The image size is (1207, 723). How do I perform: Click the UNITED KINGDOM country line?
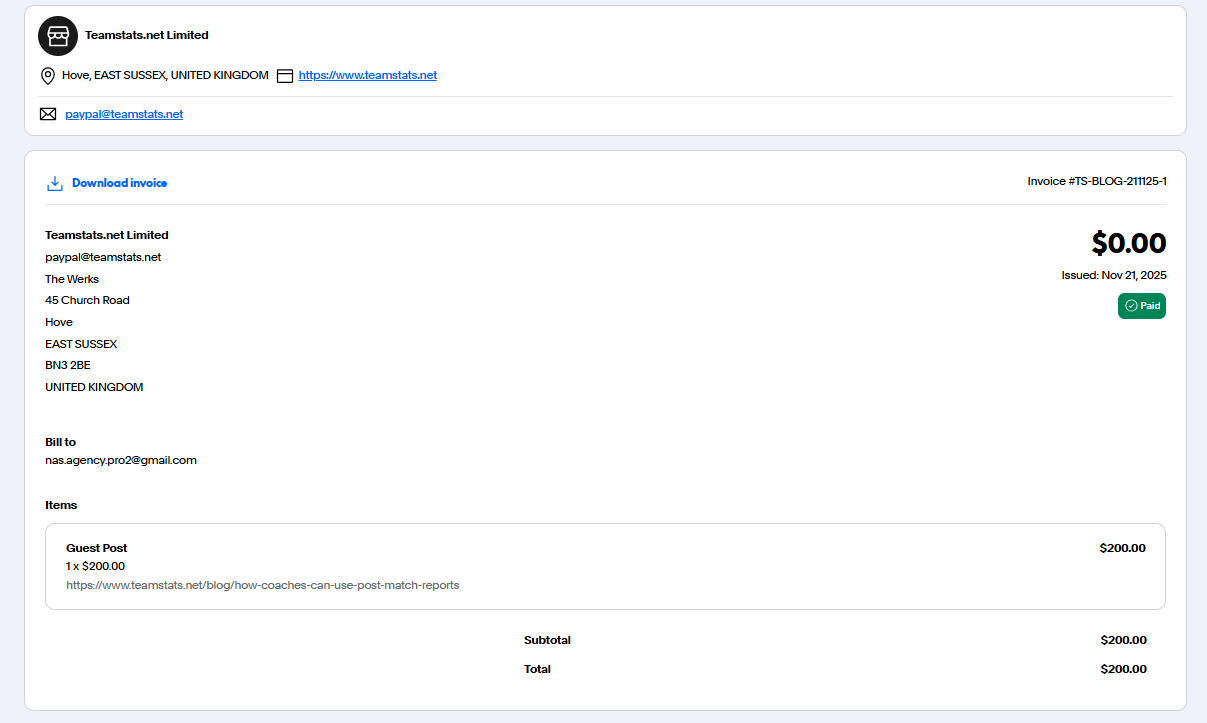click(94, 387)
